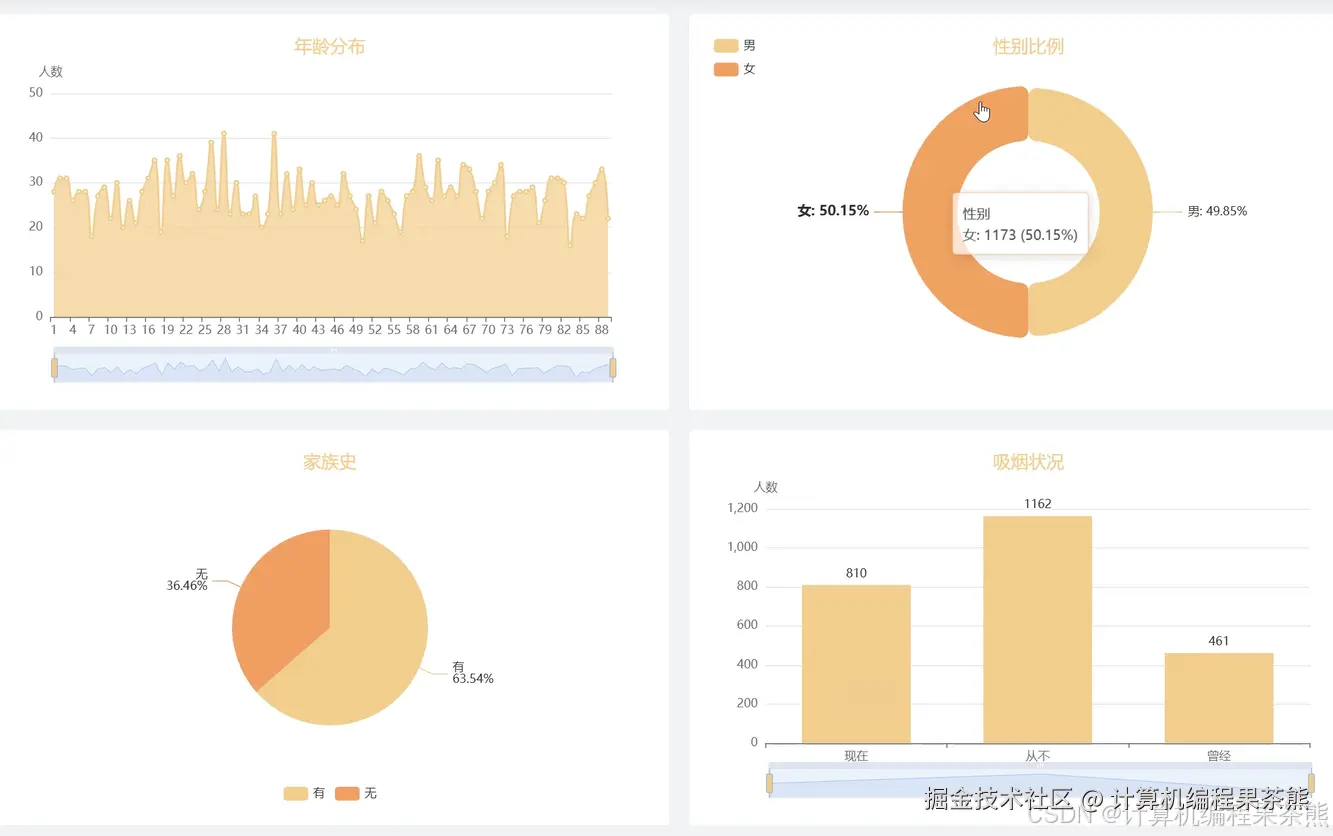Click the '女: 50.15%' donut label
Screen dimensions: 1333x836
click(x=833, y=211)
